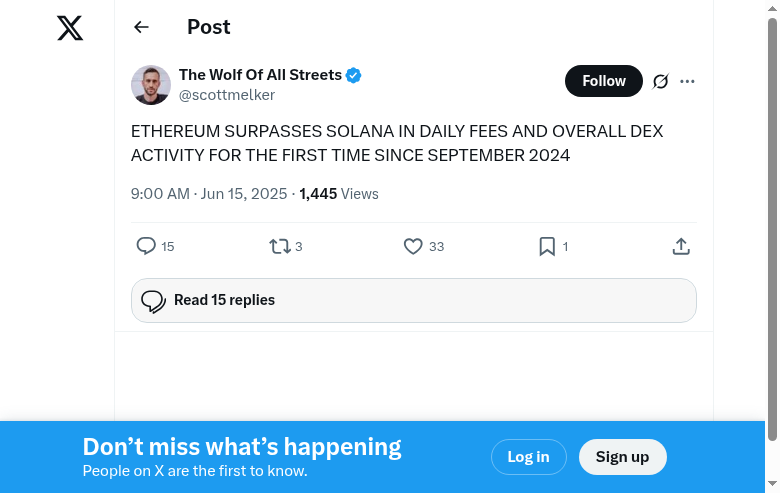Image resolution: width=780 pixels, height=493 pixels.
Task: Open the post timestamp link
Action: pos(209,194)
